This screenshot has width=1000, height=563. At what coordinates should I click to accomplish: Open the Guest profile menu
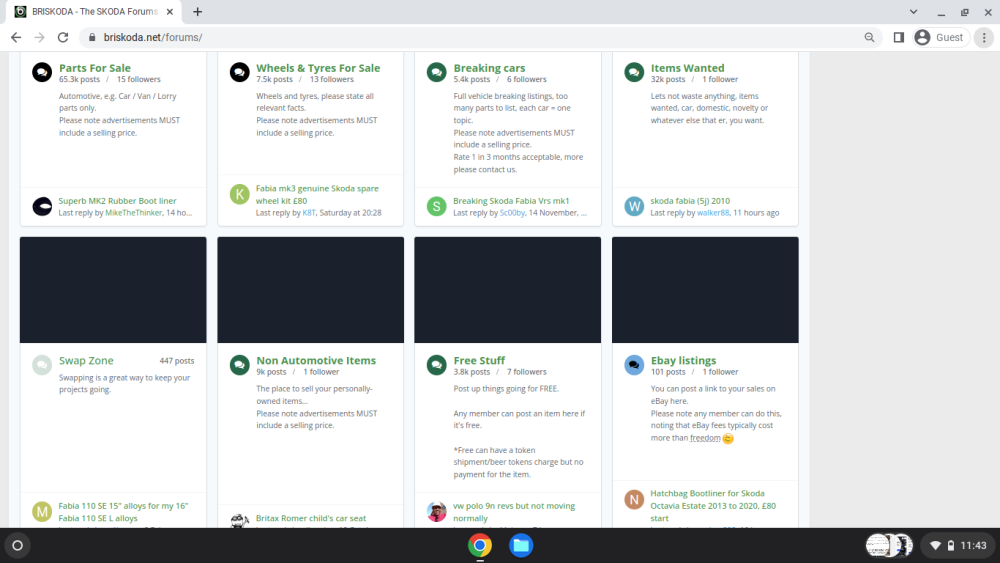941,38
